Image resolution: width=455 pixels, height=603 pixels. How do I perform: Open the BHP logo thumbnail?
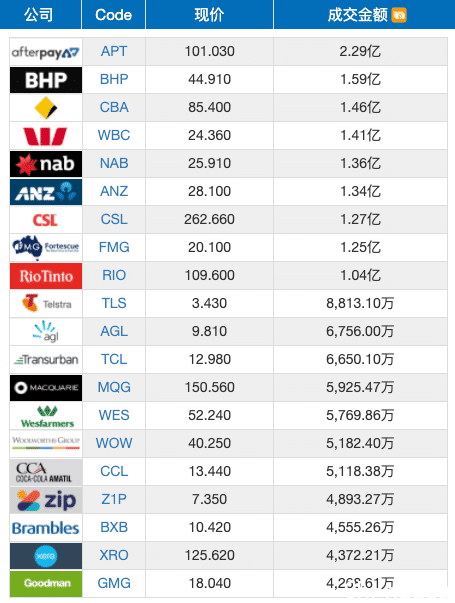click(x=46, y=80)
